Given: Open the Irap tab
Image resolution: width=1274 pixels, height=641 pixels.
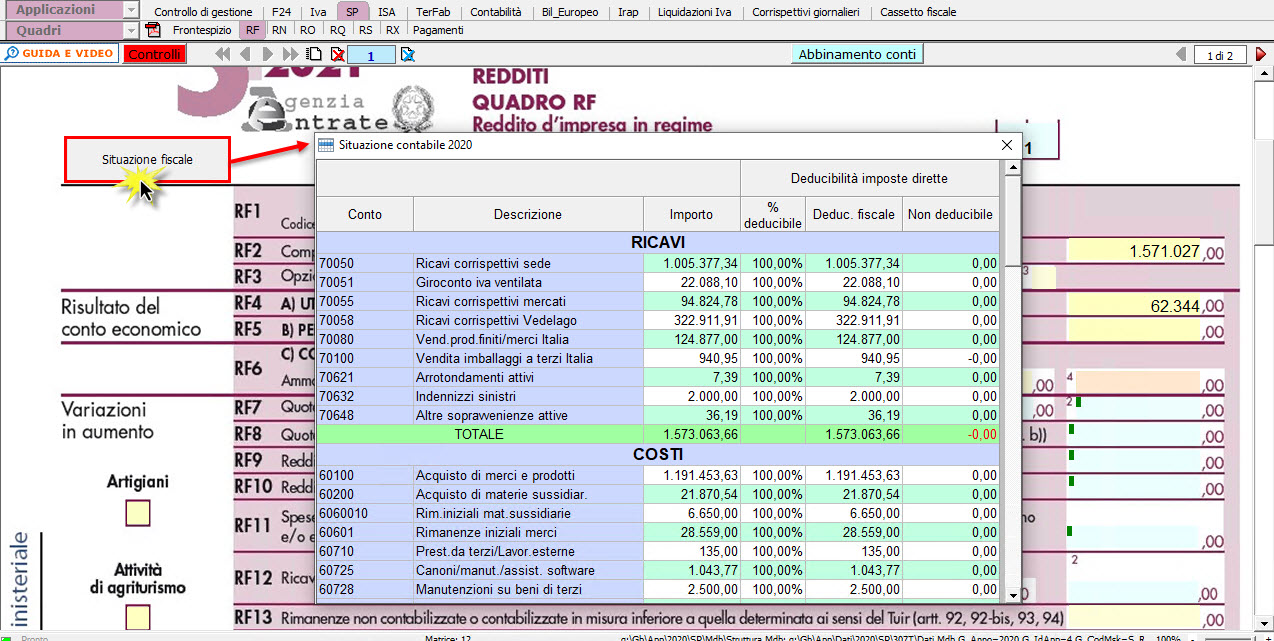Looking at the screenshot, I should click(628, 12).
